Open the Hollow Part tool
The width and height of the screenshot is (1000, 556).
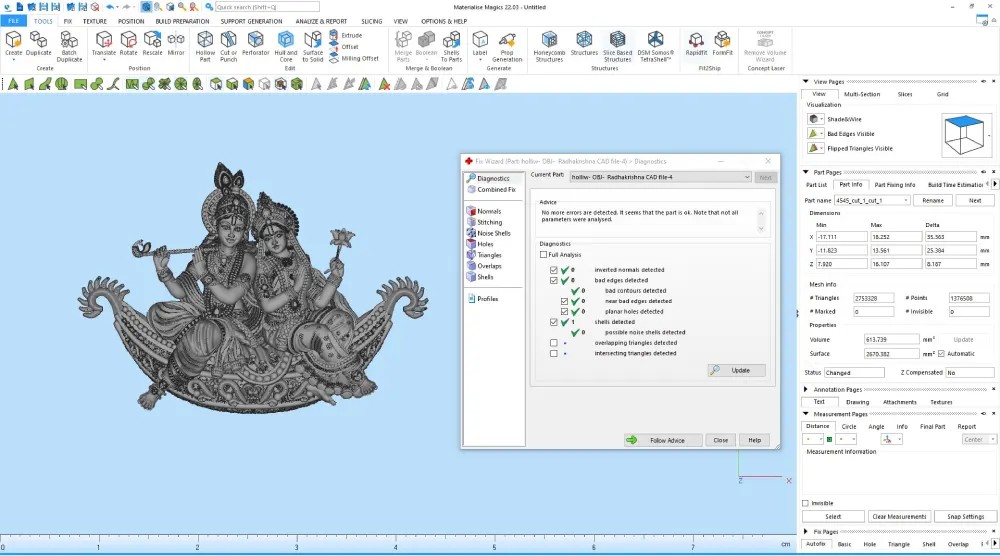coord(205,47)
